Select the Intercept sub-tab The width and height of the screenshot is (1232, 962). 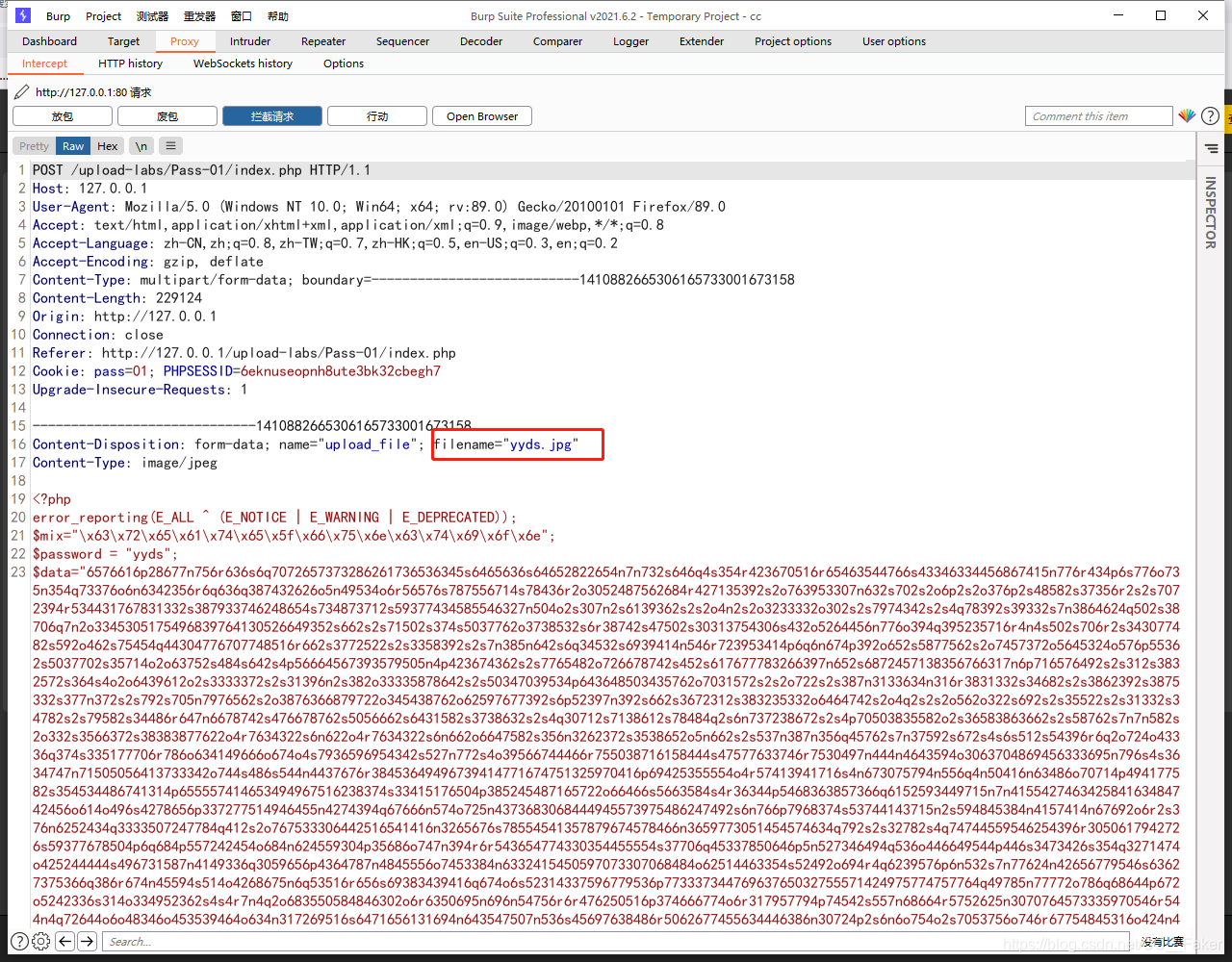(x=44, y=63)
